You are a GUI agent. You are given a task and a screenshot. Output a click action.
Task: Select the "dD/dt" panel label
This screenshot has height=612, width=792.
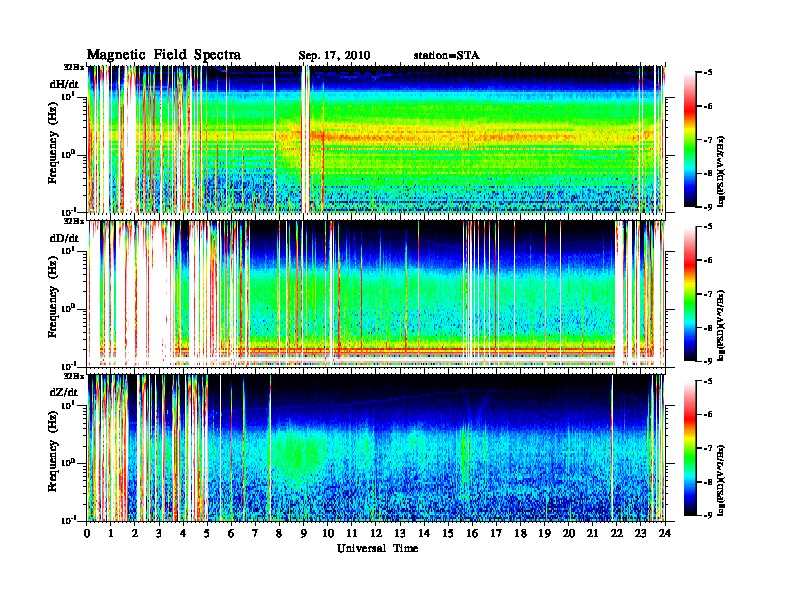point(64,238)
